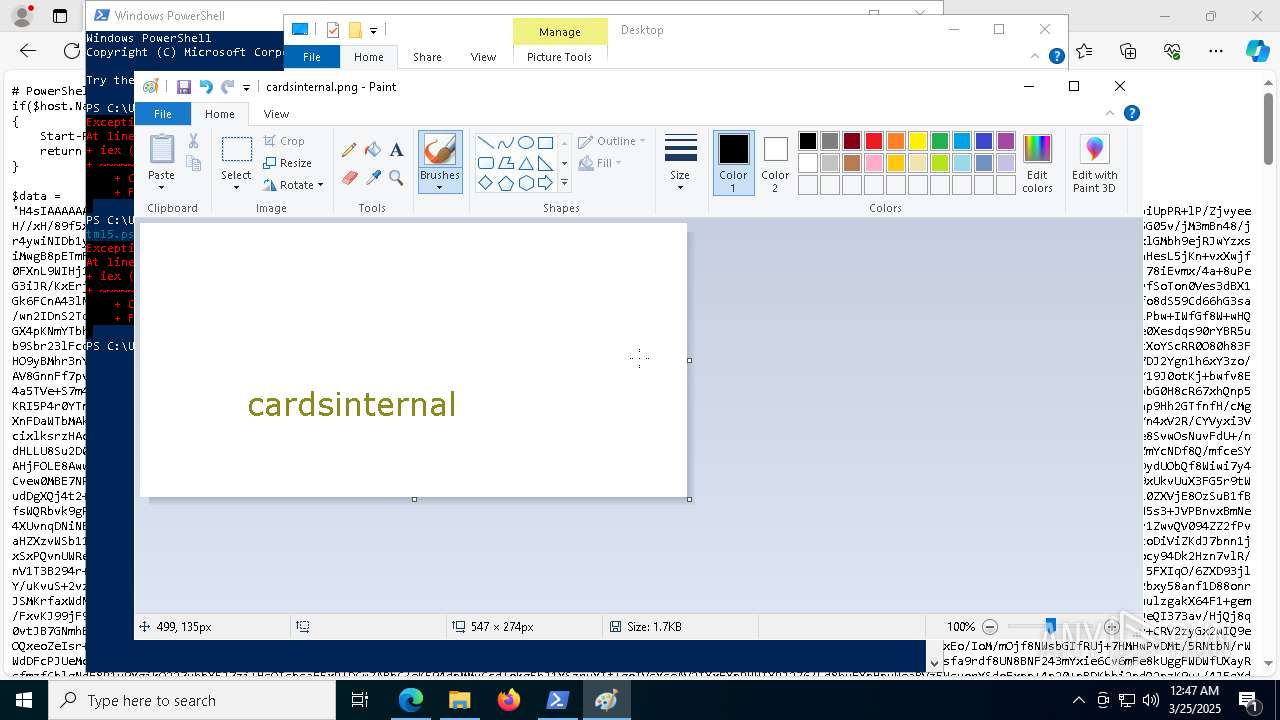Switch to the Paint Home tab
This screenshot has height=720, width=1280.
220,114
